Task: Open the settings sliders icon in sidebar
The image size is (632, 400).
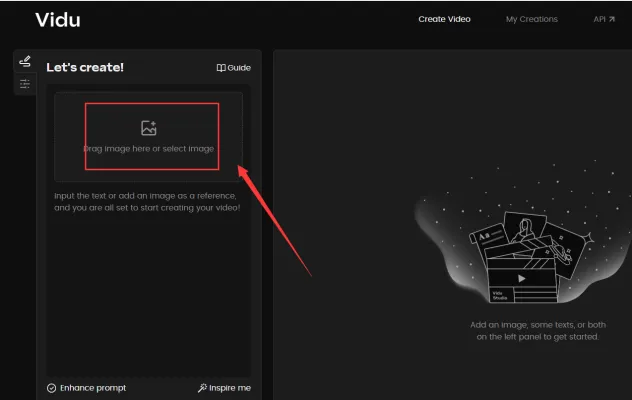Action: pos(25,84)
